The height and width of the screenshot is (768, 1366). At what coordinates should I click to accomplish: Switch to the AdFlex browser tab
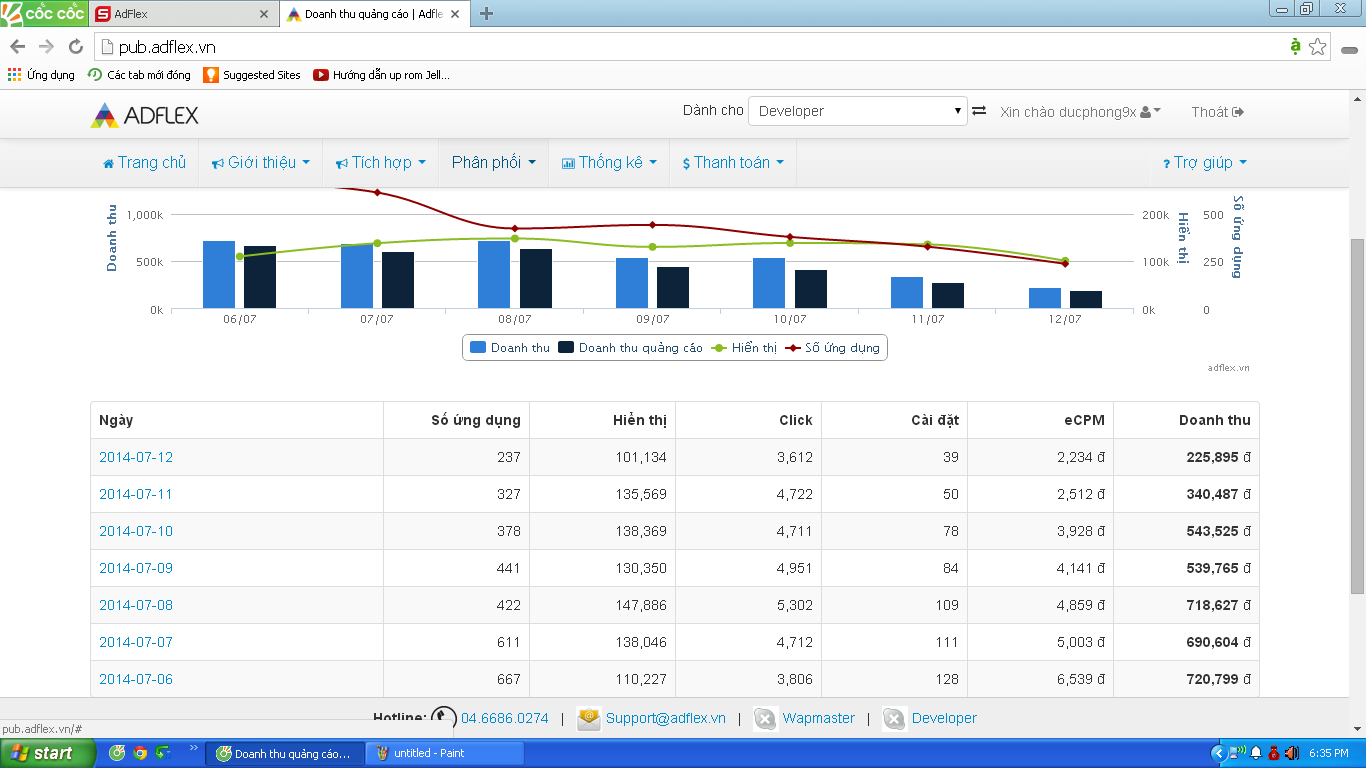pos(180,14)
